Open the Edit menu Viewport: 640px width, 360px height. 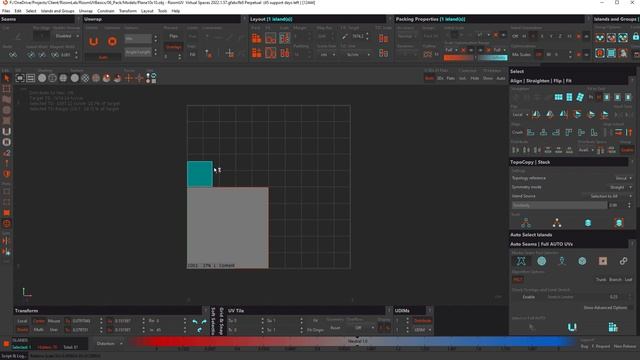tap(18, 11)
